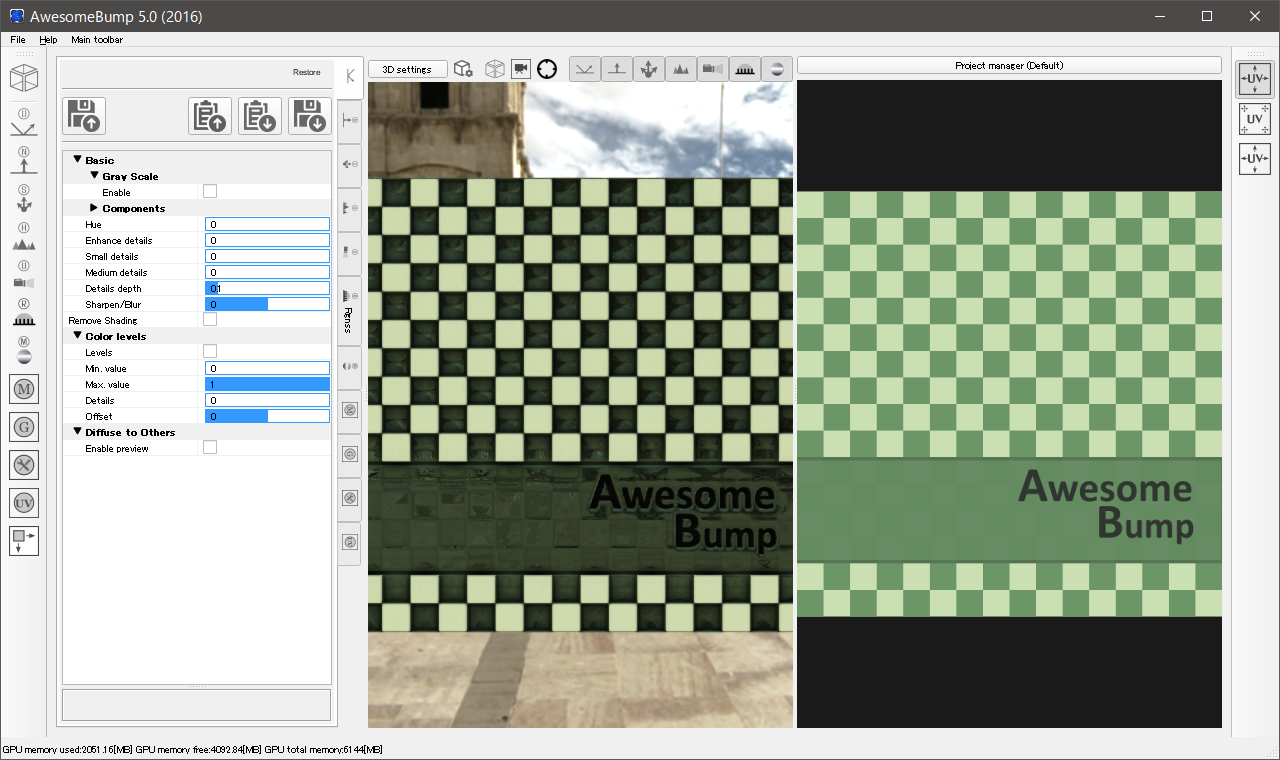
Task: Click the wireframe cube icon above the 3D view
Action: pyautogui.click(x=494, y=68)
